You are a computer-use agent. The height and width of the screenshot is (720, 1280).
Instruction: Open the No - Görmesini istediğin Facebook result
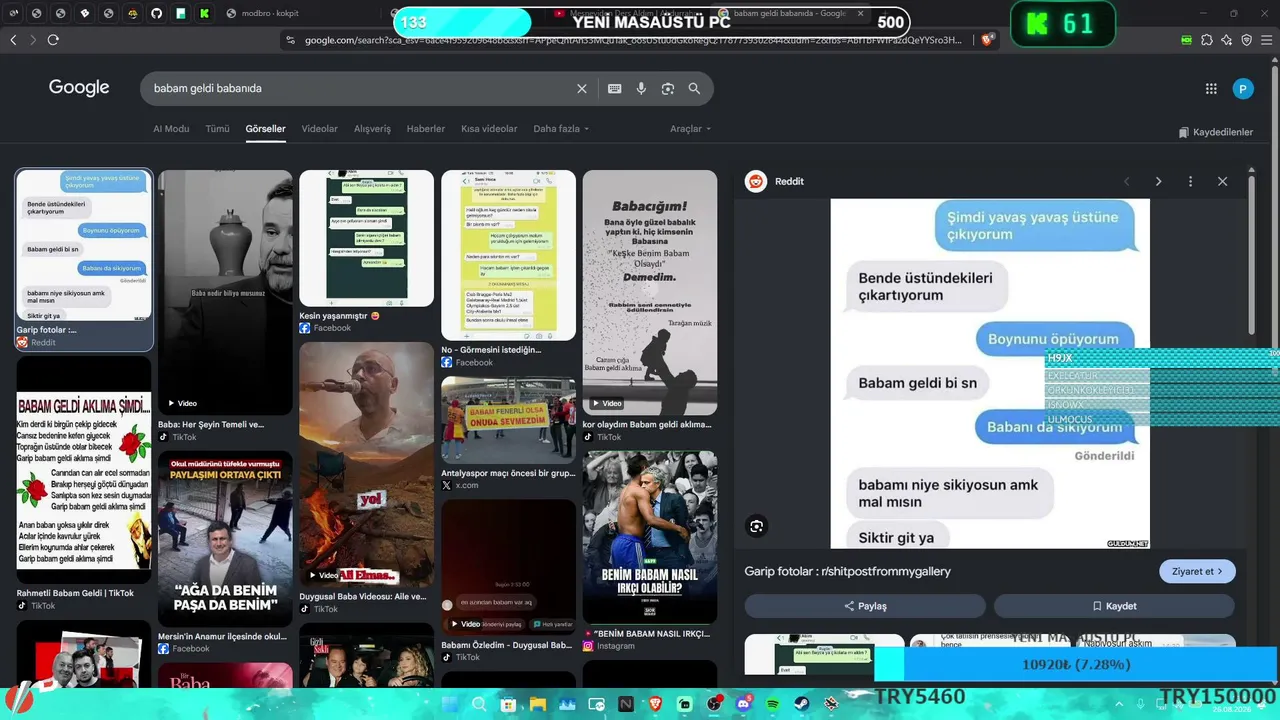[508, 255]
